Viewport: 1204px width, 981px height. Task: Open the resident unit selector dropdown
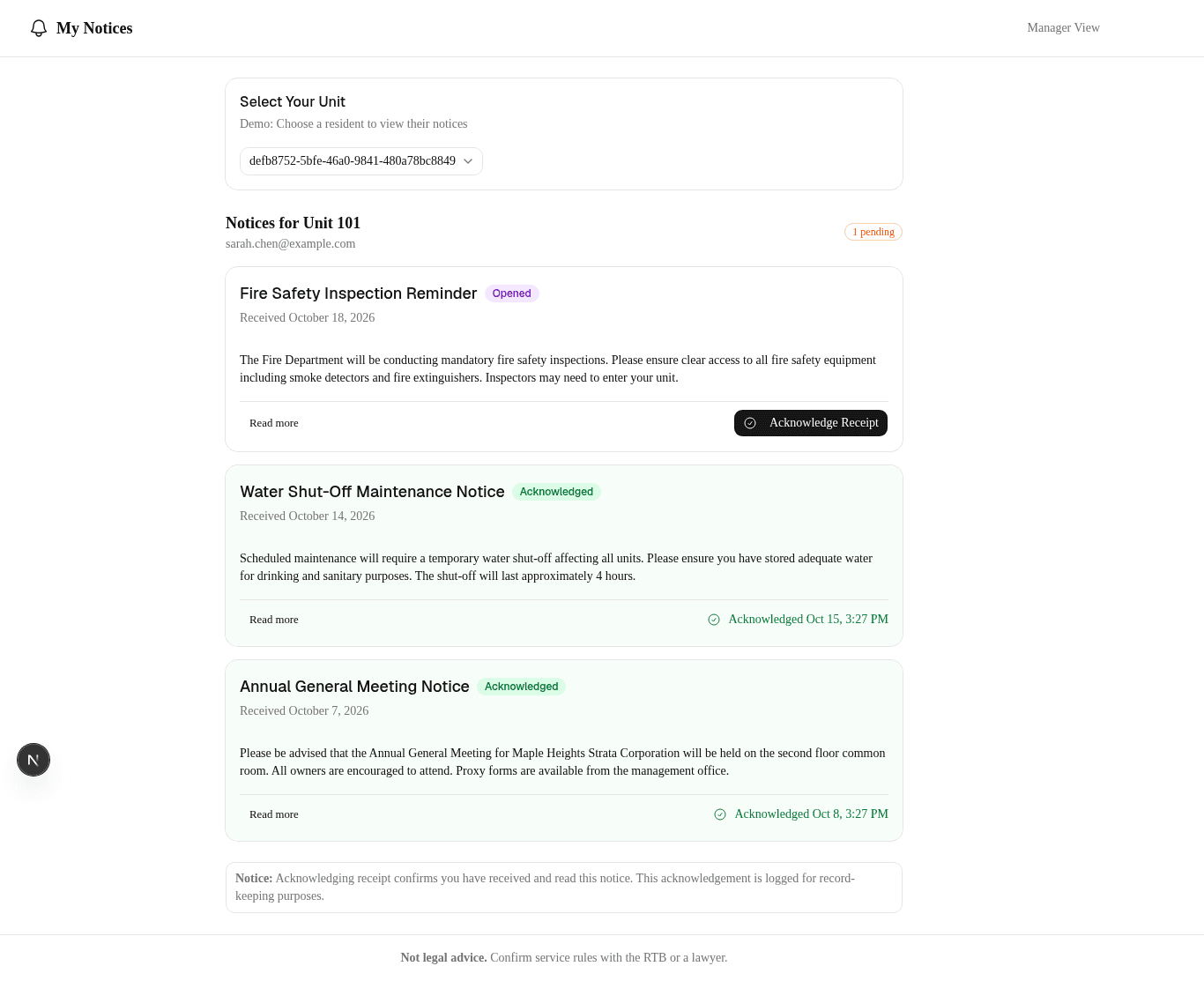[361, 161]
